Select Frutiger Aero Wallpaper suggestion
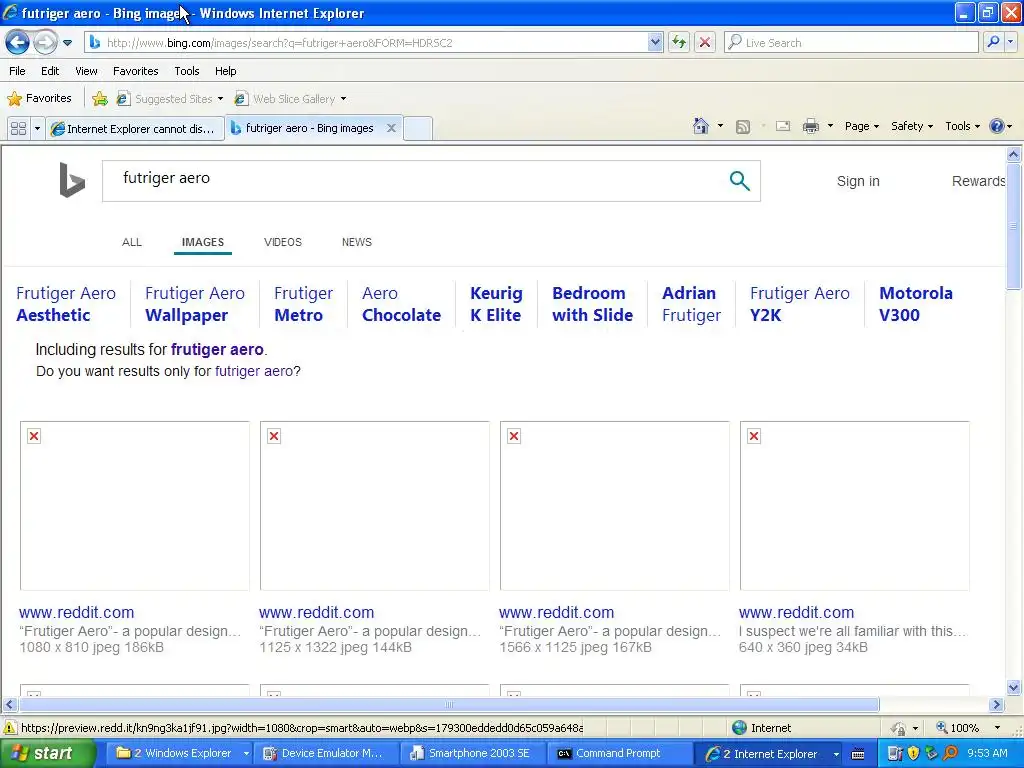The height and width of the screenshot is (768, 1024). 195,304
